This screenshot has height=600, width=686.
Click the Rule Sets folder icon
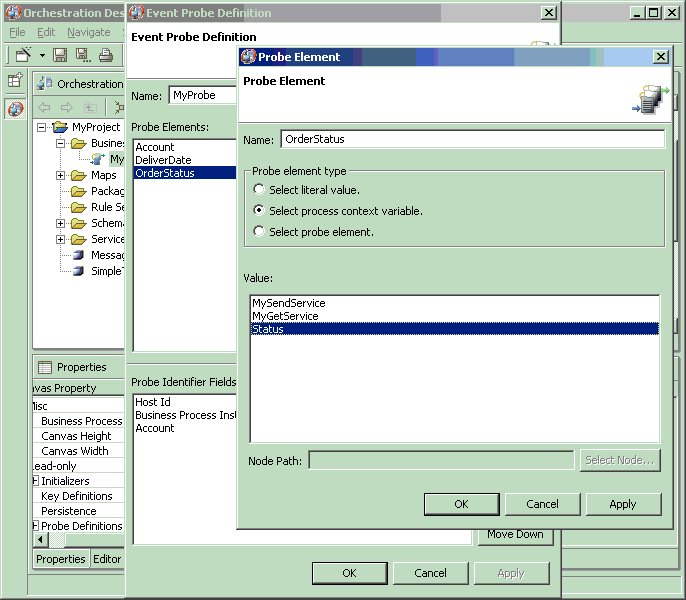(79, 207)
